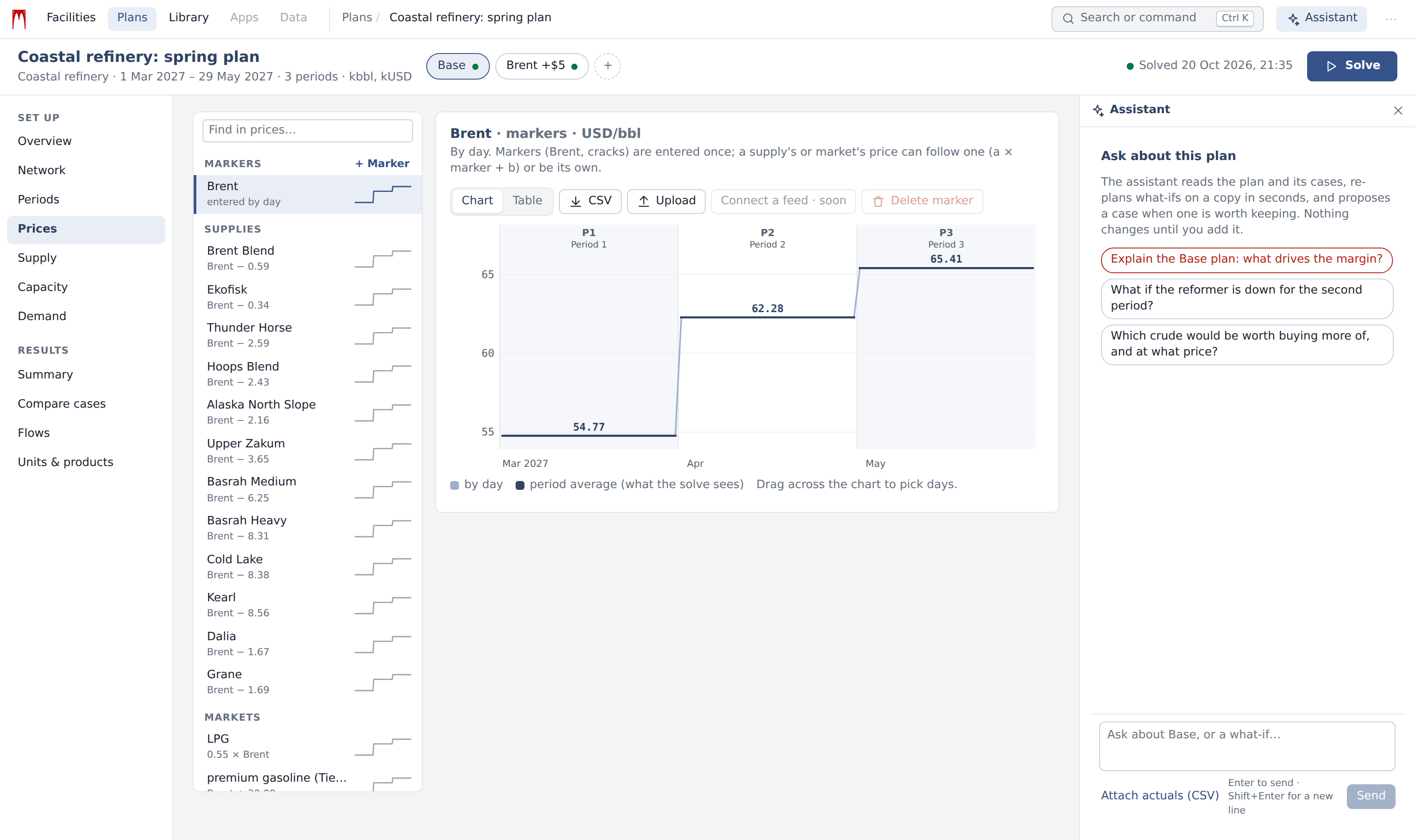The height and width of the screenshot is (840, 1415).
Task: Upload a prices file
Action: [666, 201]
